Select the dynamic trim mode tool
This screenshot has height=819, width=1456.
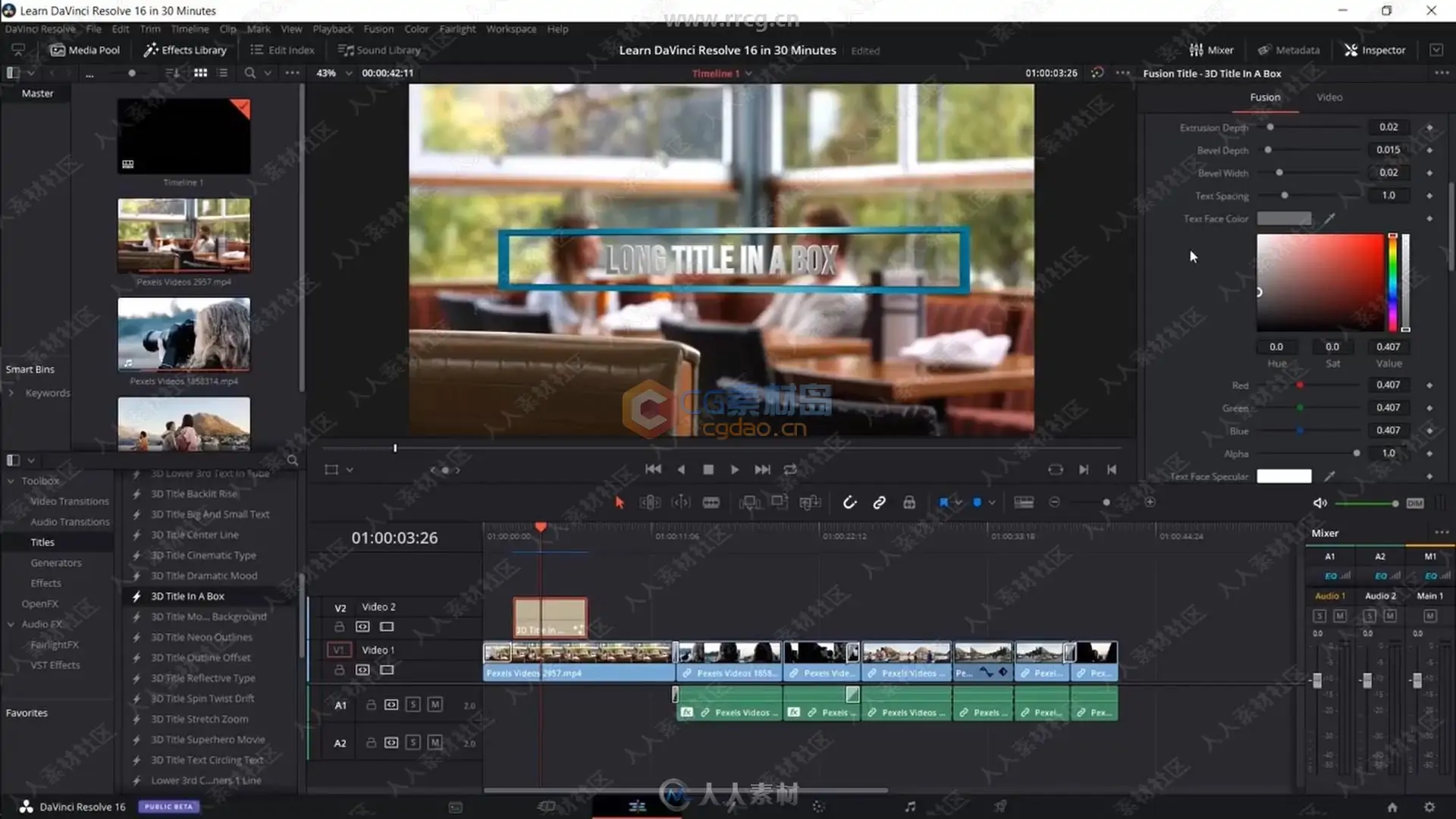coord(681,502)
